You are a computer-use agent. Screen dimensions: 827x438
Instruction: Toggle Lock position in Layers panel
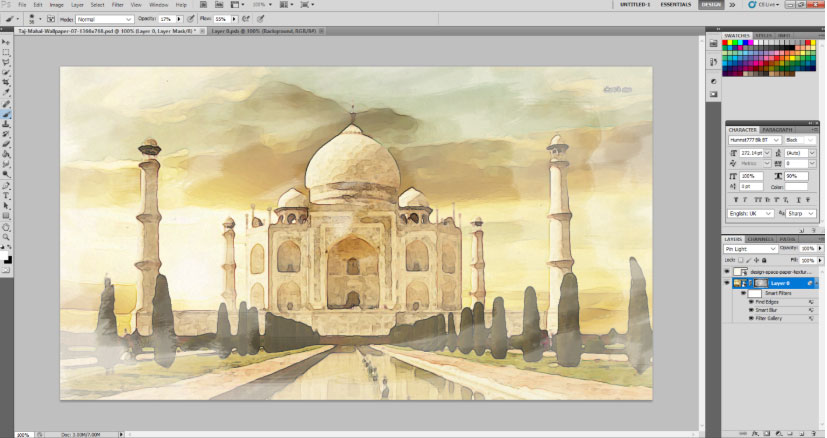(756, 260)
